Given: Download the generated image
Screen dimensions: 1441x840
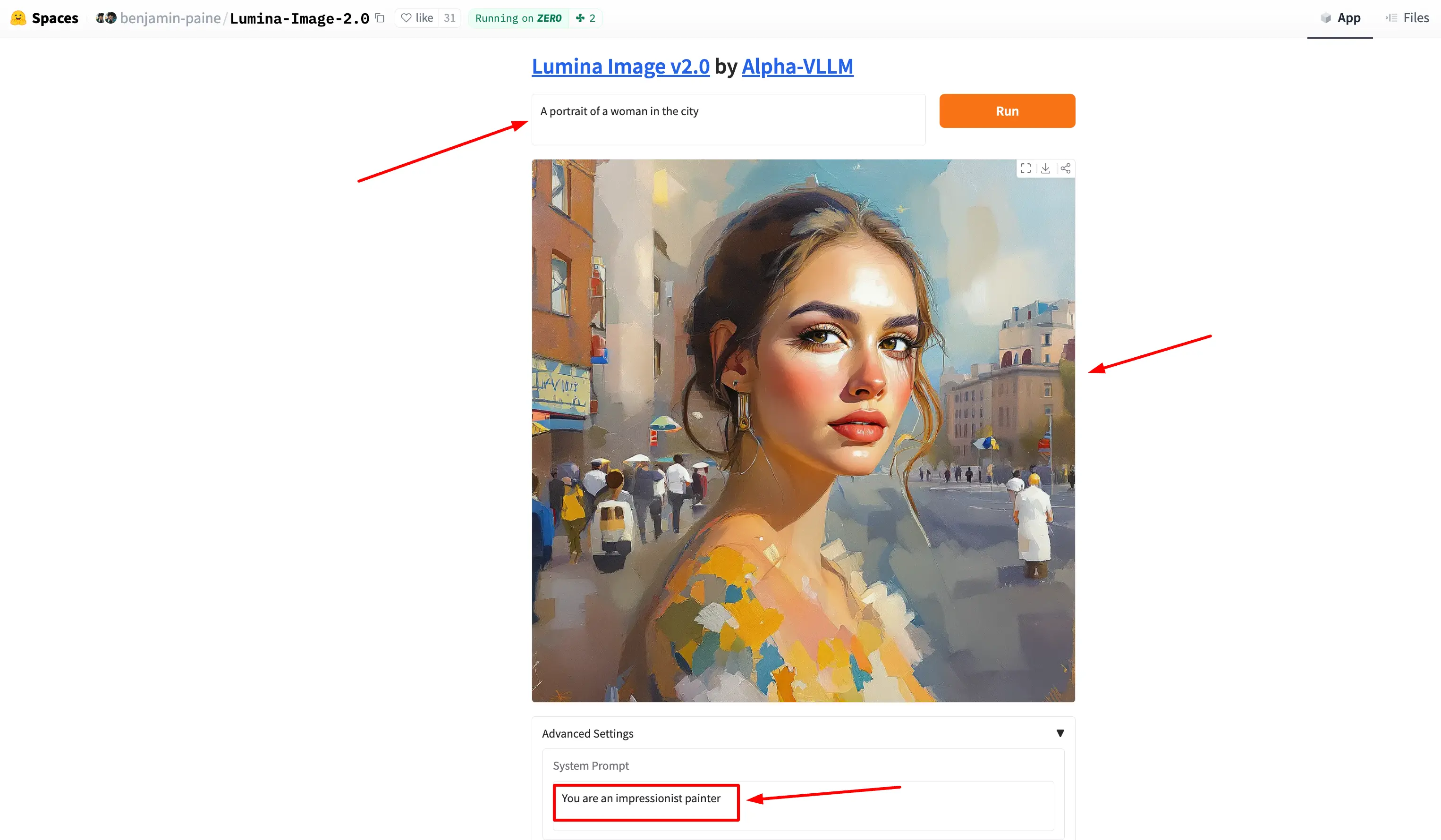Looking at the screenshot, I should [1045, 168].
